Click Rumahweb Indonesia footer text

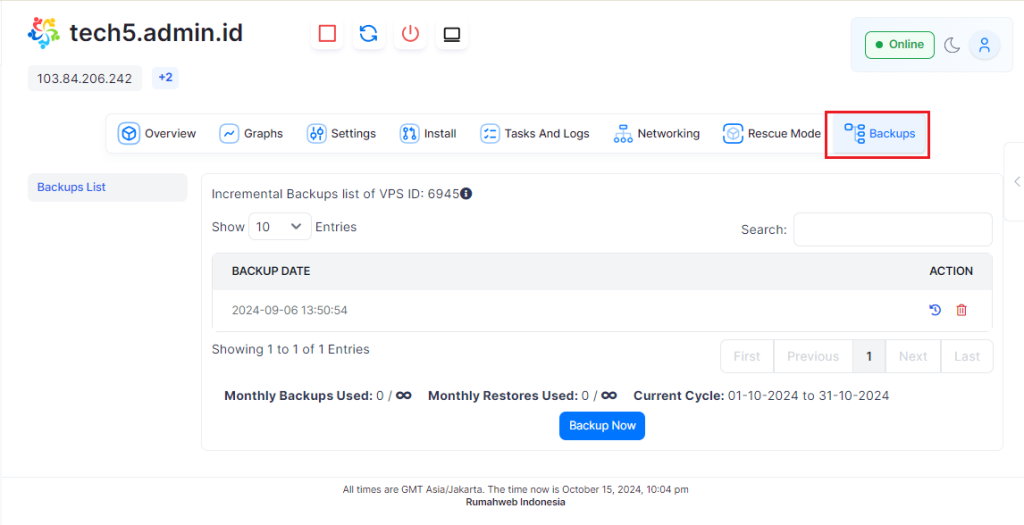coord(515,502)
